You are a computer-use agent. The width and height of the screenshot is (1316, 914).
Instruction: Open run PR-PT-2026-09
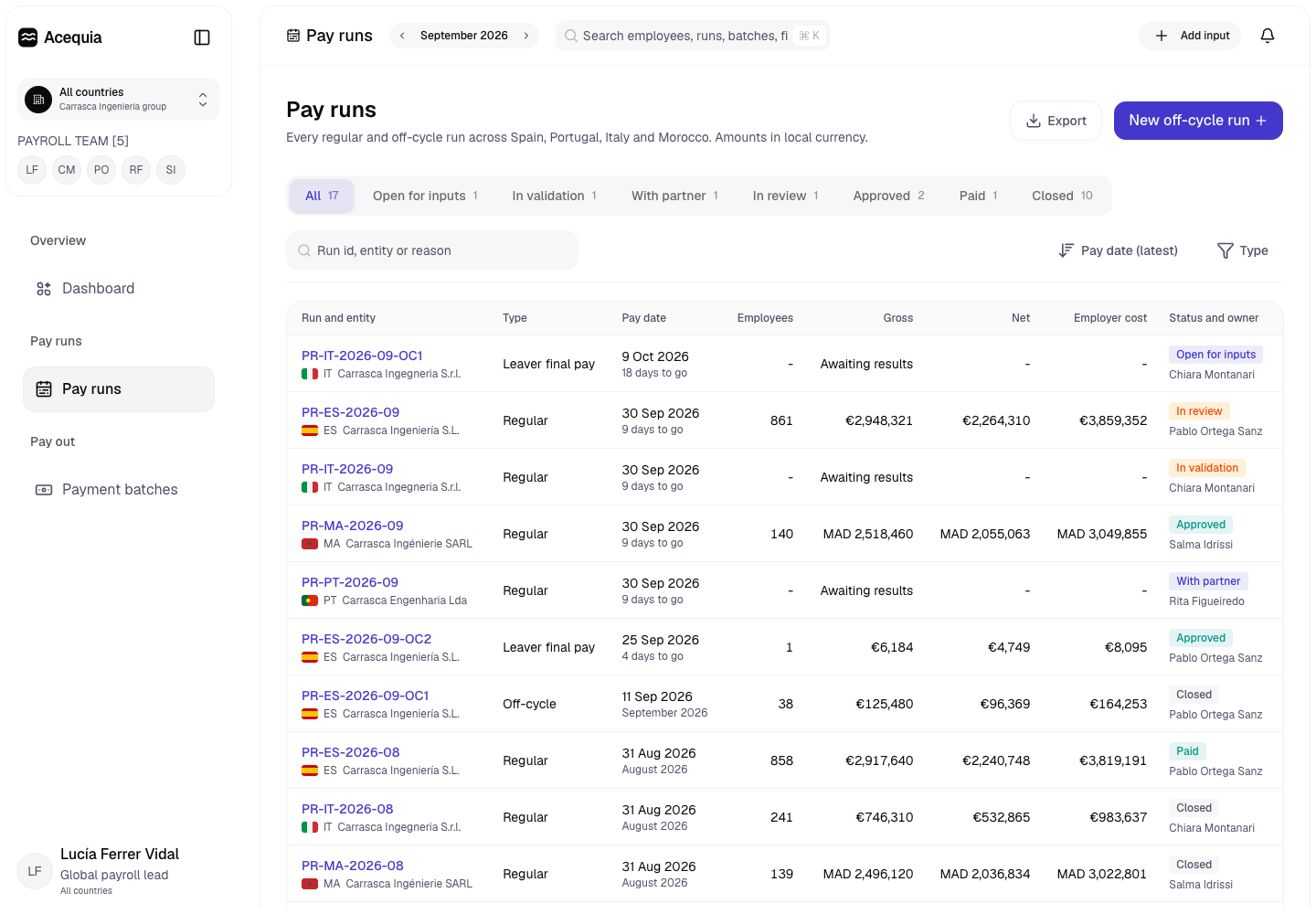click(x=350, y=582)
